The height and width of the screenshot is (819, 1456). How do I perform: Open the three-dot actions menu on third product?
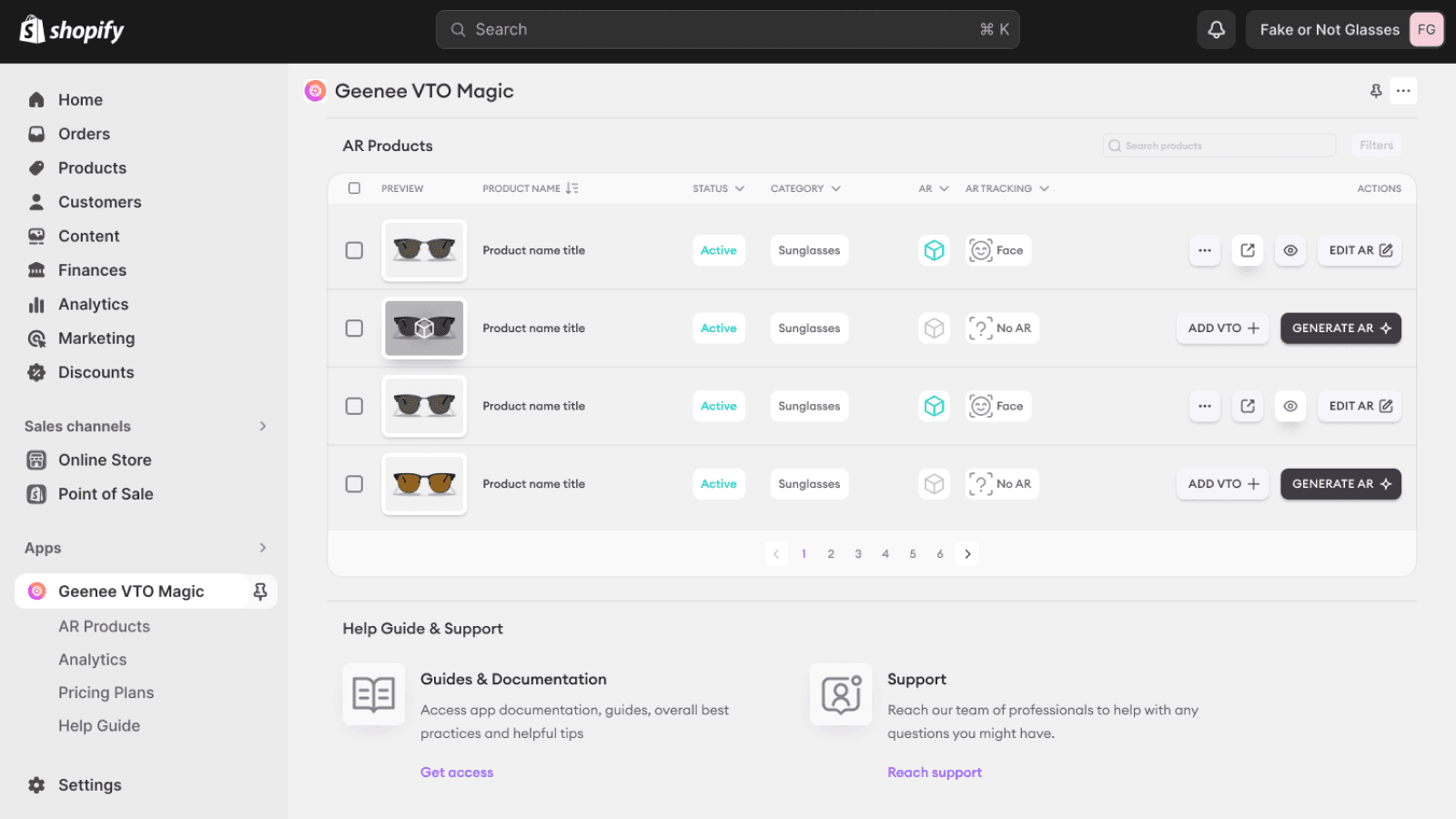pyautogui.click(x=1204, y=406)
